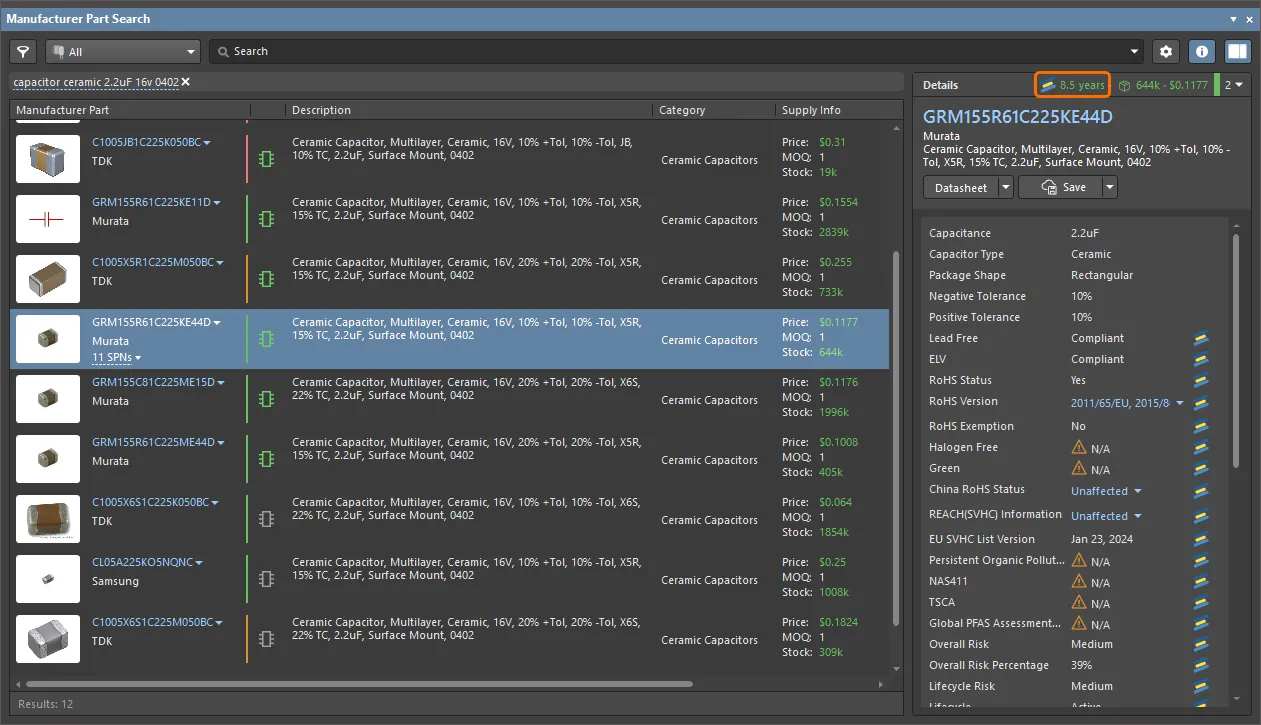Remove the capacitor ceramic search query tag
The width and height of the screenshot is (1261, 725).
pyautogui.click(x=186, y=82)
